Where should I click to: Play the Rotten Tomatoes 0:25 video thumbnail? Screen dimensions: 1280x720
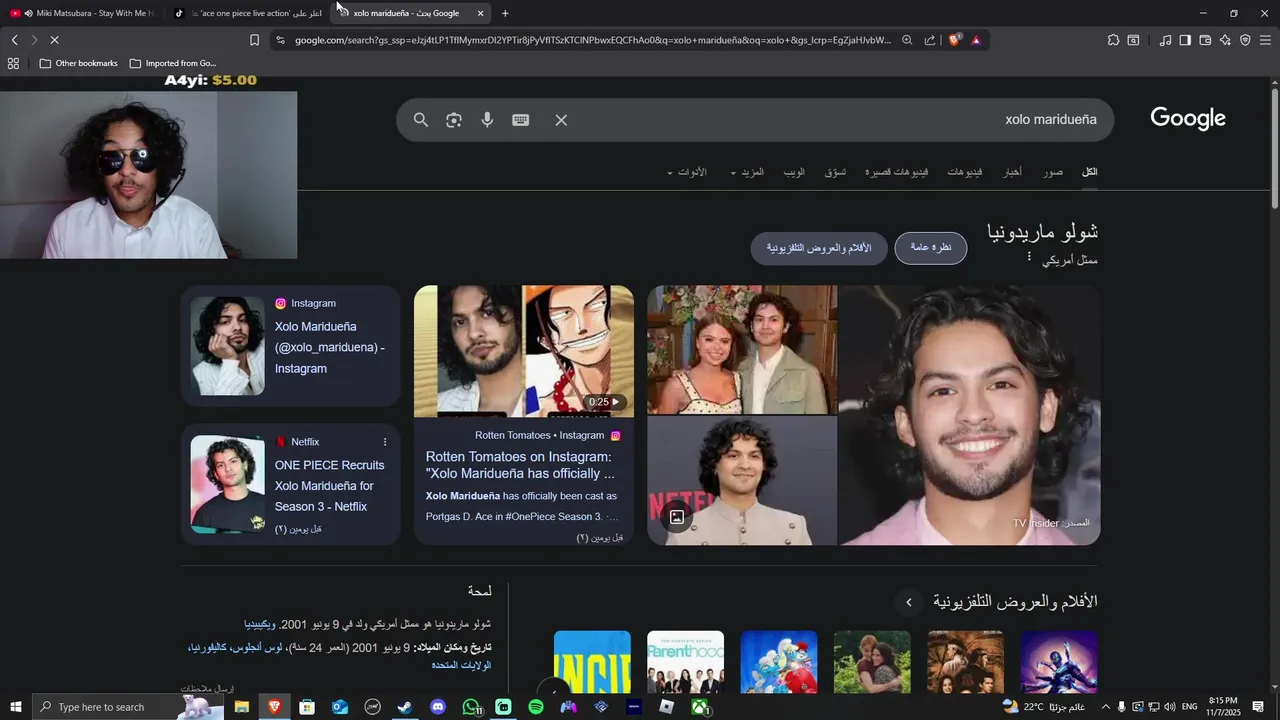click(524, 351)
